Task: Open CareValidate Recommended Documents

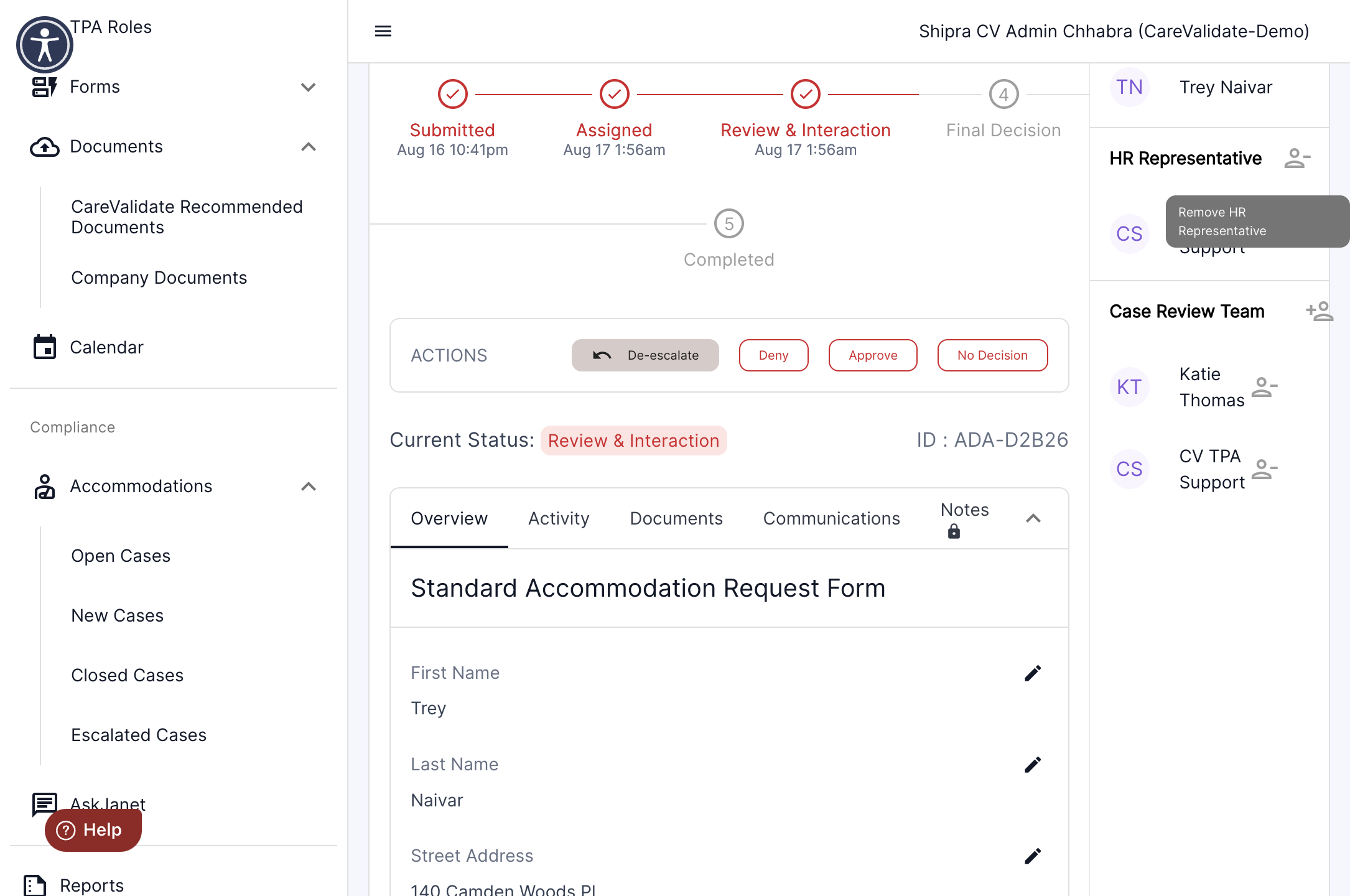Action: pos(187,217)
